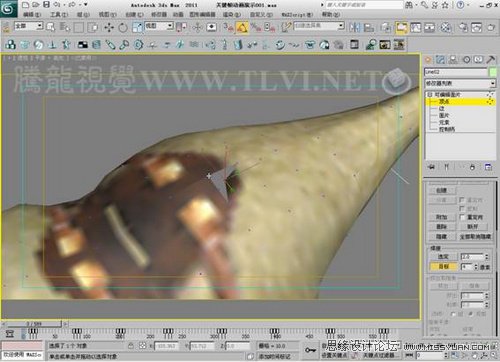Select the Select and Move tool
500x362 pixels.
coord(109,27)
